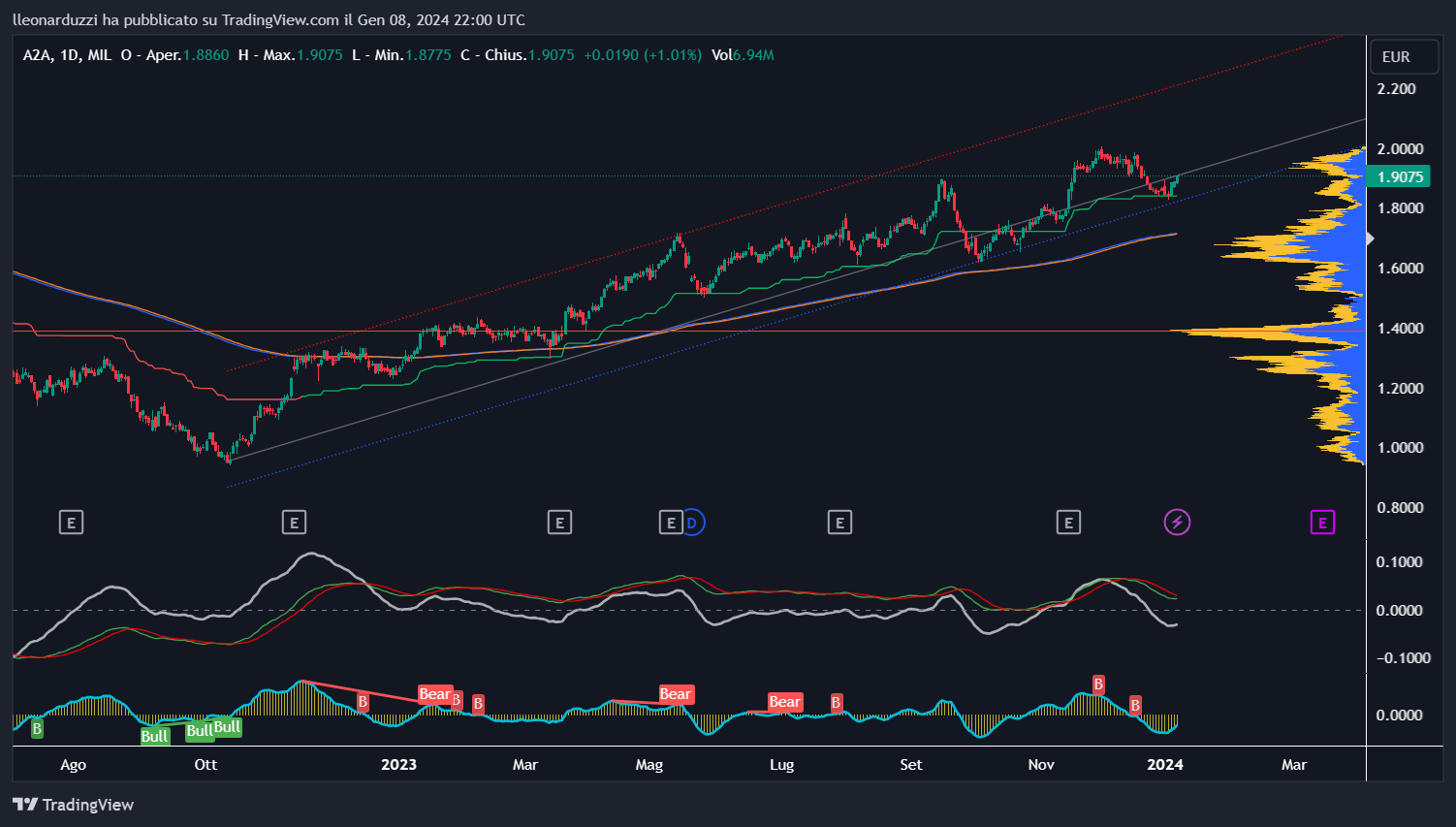
Task: Click the A2A, 1D, MIL symbol title
Action: click(67, 55)
